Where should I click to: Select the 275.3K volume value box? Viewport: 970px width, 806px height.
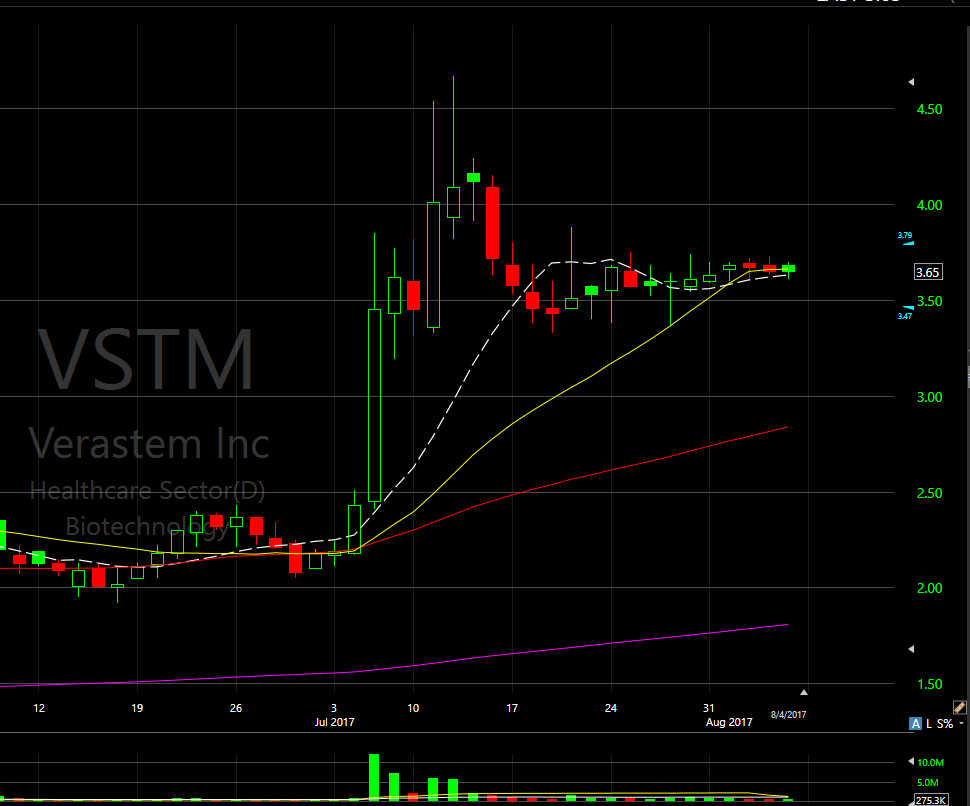930,800
